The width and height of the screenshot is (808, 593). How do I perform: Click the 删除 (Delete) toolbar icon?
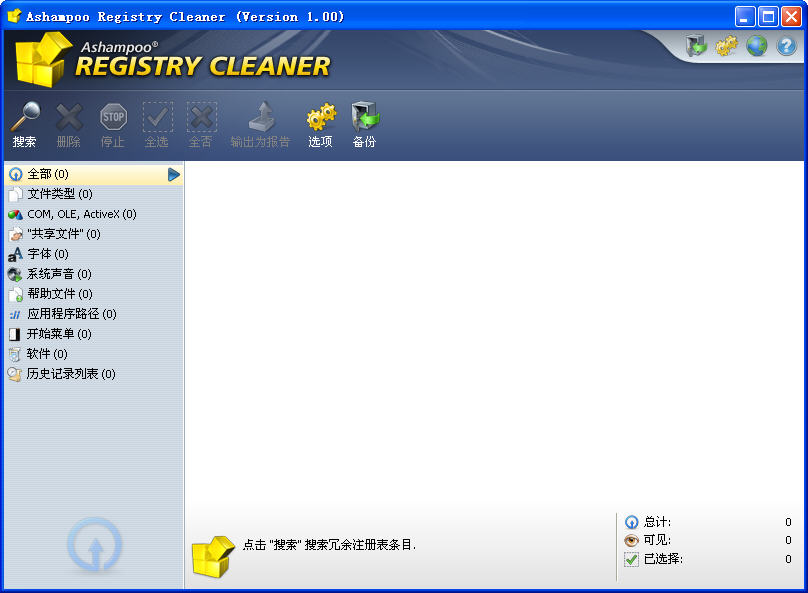pyautogui.click(x=69, y=118)
